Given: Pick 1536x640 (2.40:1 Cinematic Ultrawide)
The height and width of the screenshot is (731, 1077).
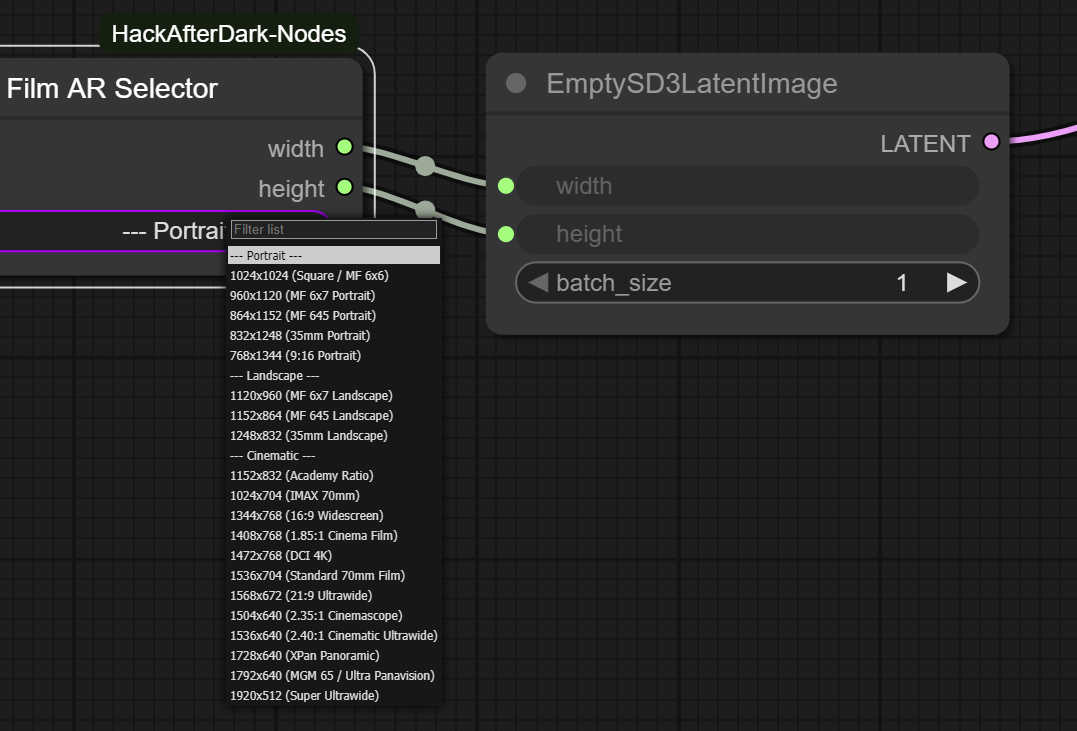Looking at the screenshot, I should [334, 636].
